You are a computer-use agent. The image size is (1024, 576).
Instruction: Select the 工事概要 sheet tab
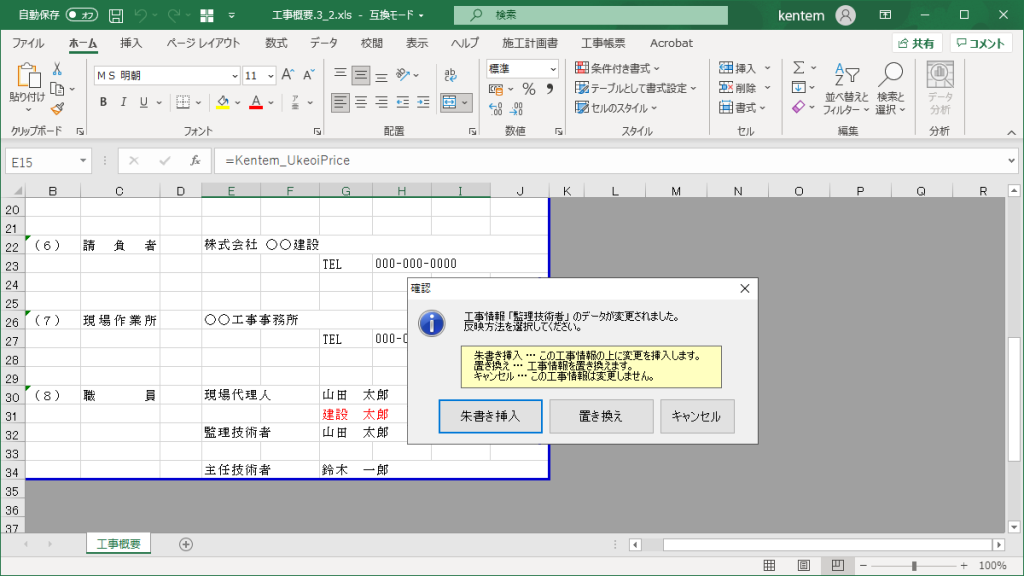(x=119, y=543)
